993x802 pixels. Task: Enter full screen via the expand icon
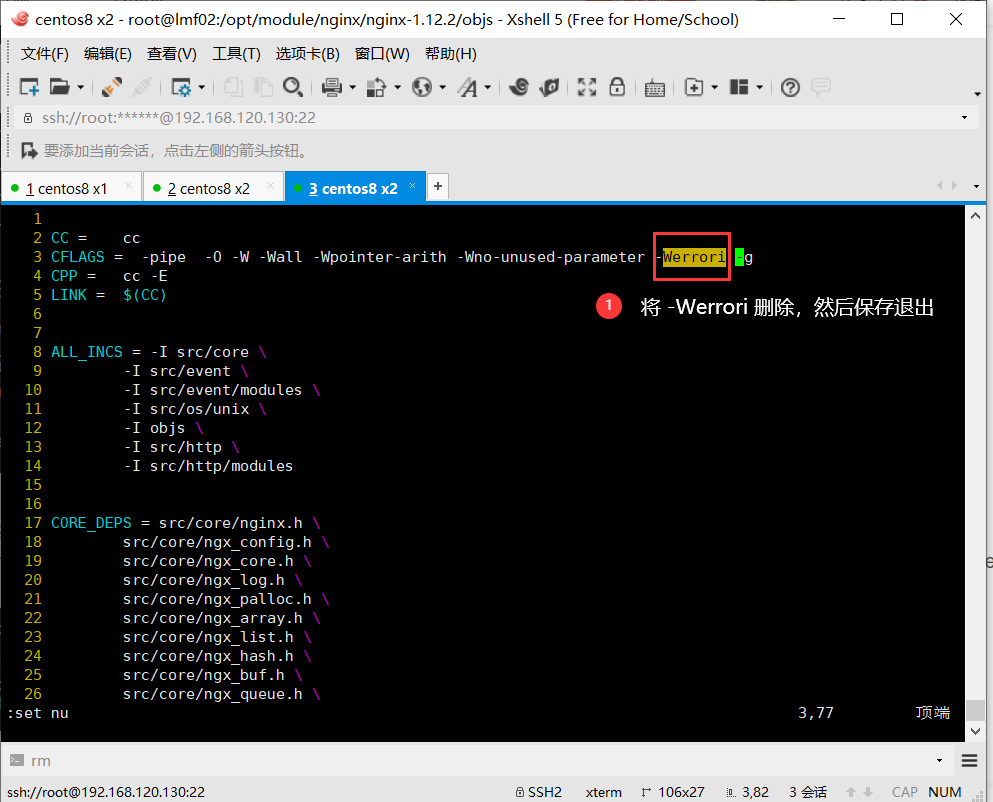pyautogui.click(x=585, y=87)
